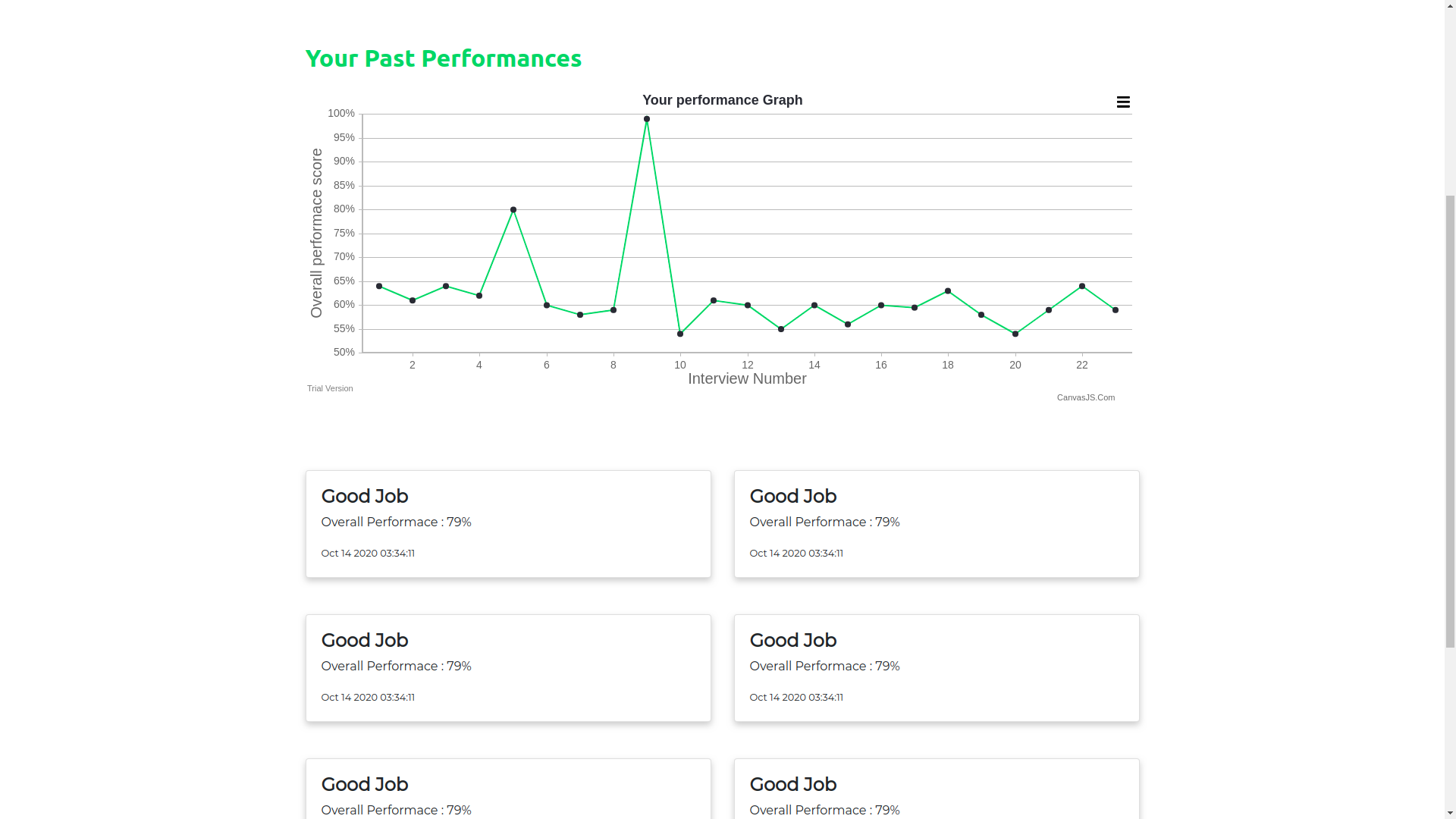Open the chart hamburger menu icon

pos(1123,102)
